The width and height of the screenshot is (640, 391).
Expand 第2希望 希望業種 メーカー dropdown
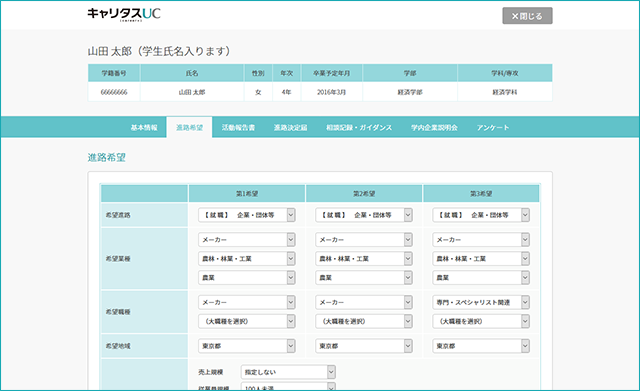(364, 240)
